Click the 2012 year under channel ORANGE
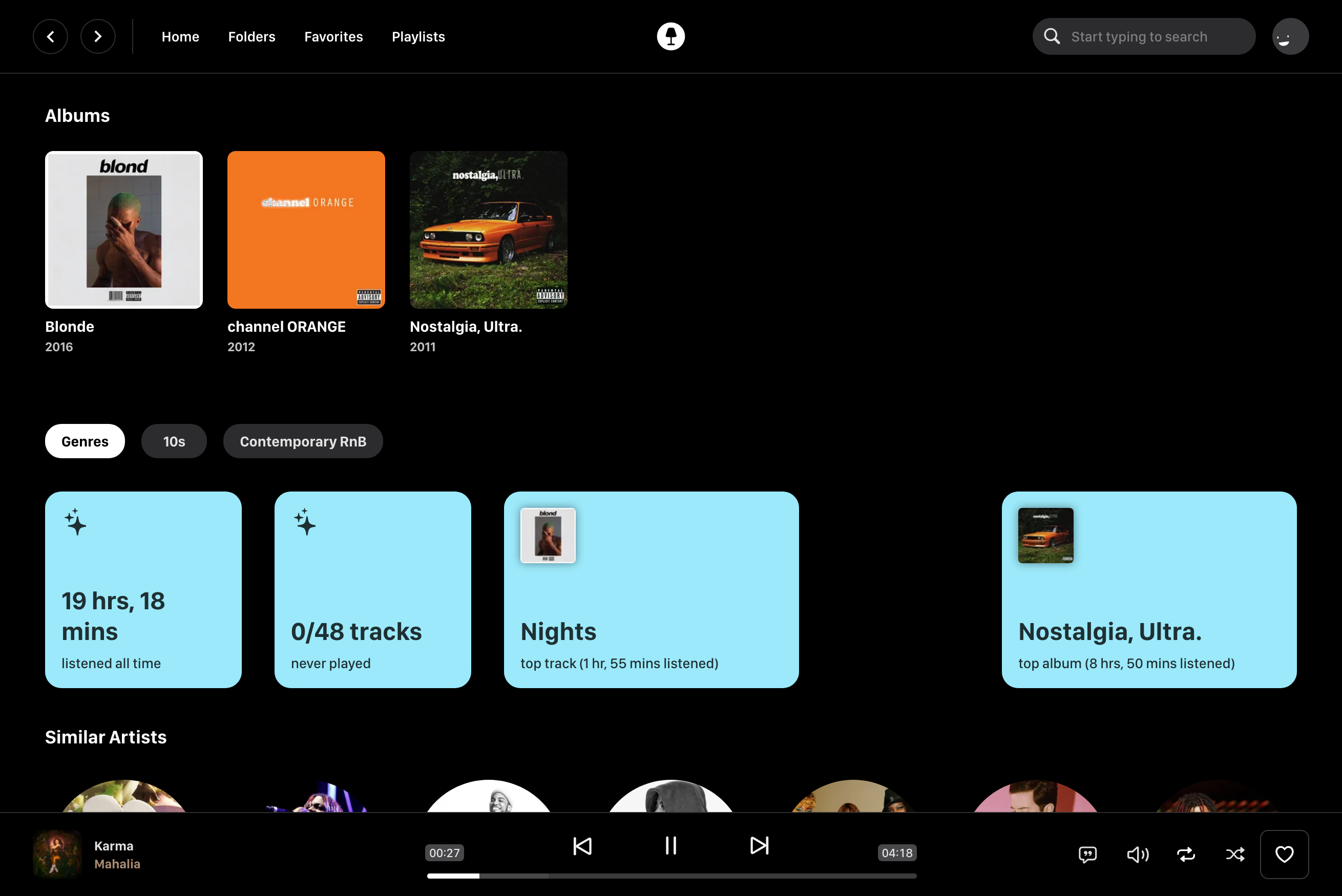 241,347
